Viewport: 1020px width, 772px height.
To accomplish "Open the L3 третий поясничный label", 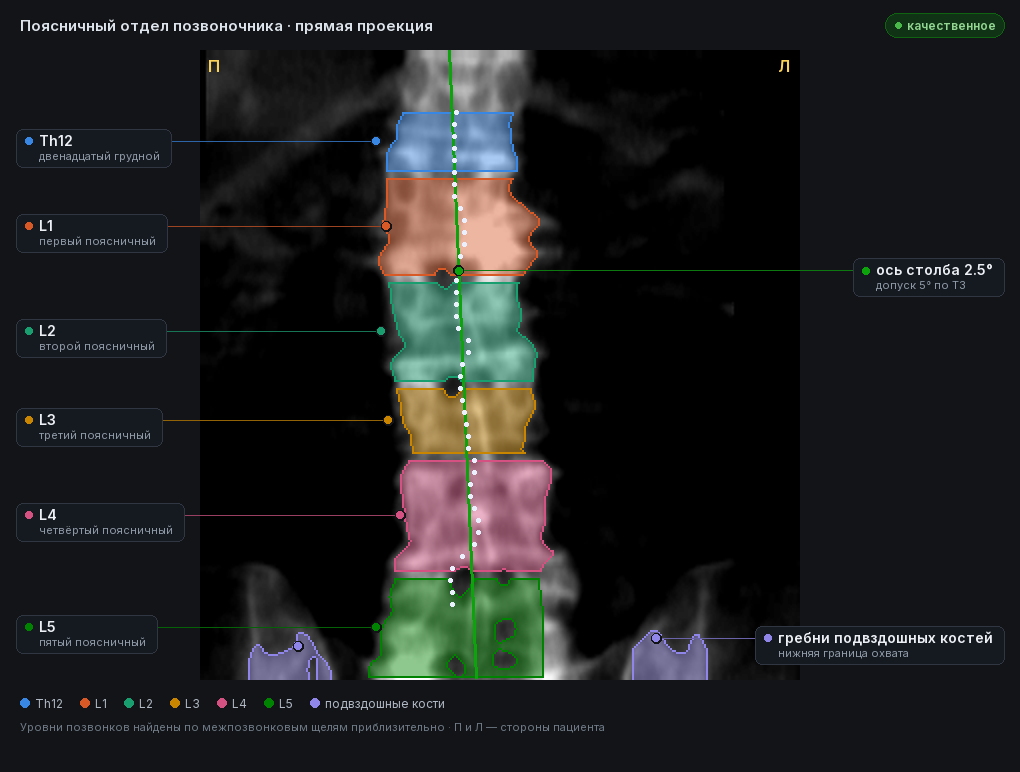I will tap(89, 427).
